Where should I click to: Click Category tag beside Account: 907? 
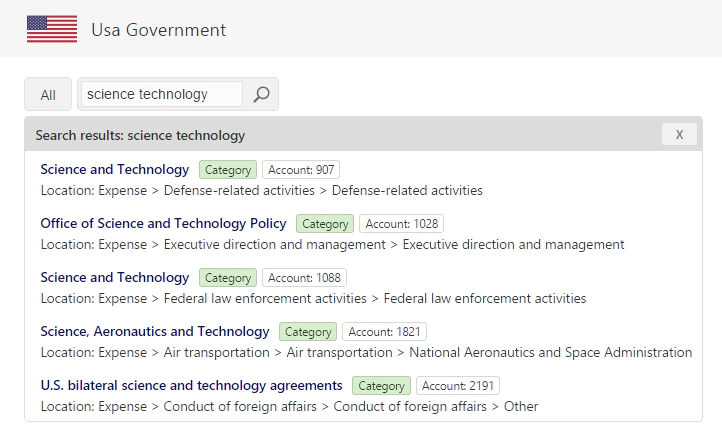(x=228, y=169)
